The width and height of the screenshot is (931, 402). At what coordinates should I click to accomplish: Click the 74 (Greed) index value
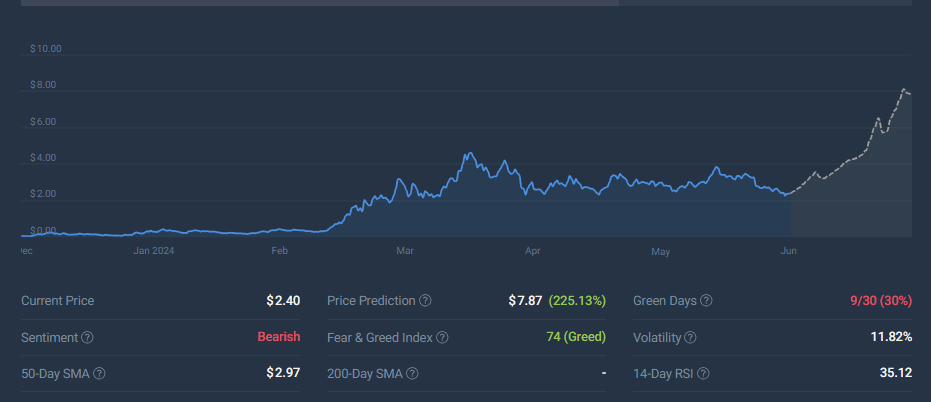pyautogui.click(x=576, y=337)
